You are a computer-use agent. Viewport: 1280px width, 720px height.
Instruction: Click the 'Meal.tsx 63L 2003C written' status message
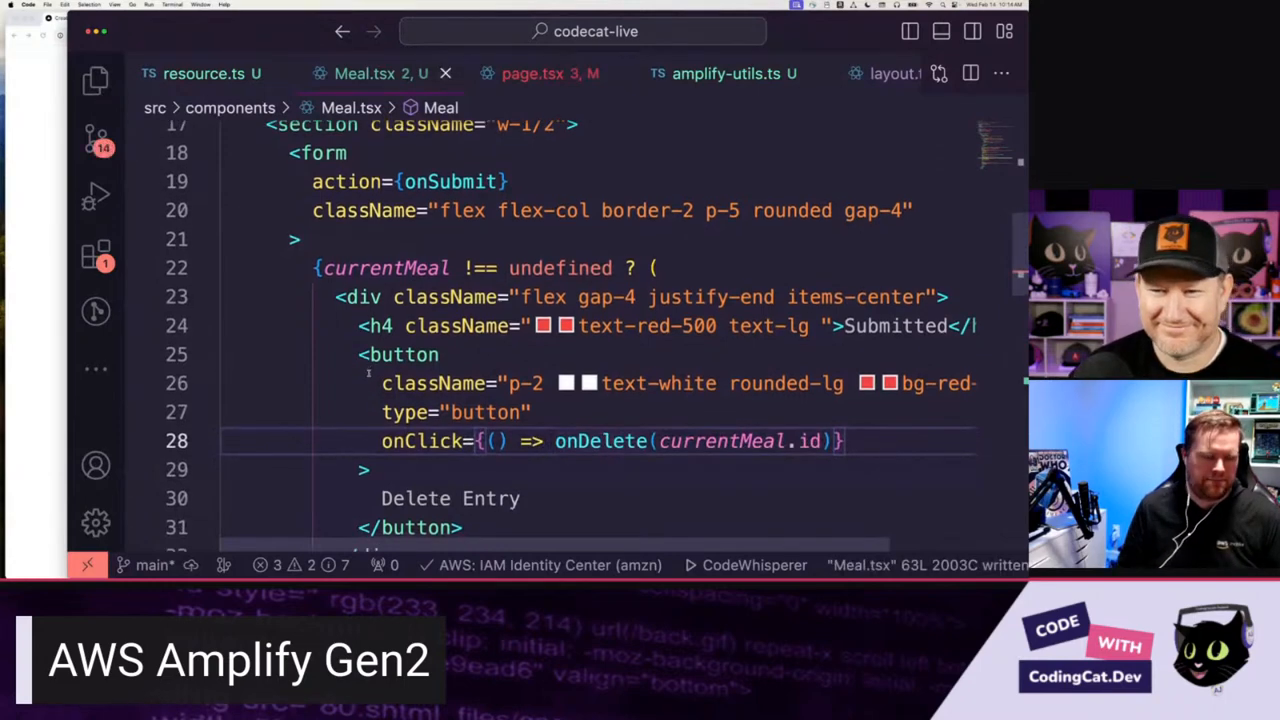coord(926,565)
